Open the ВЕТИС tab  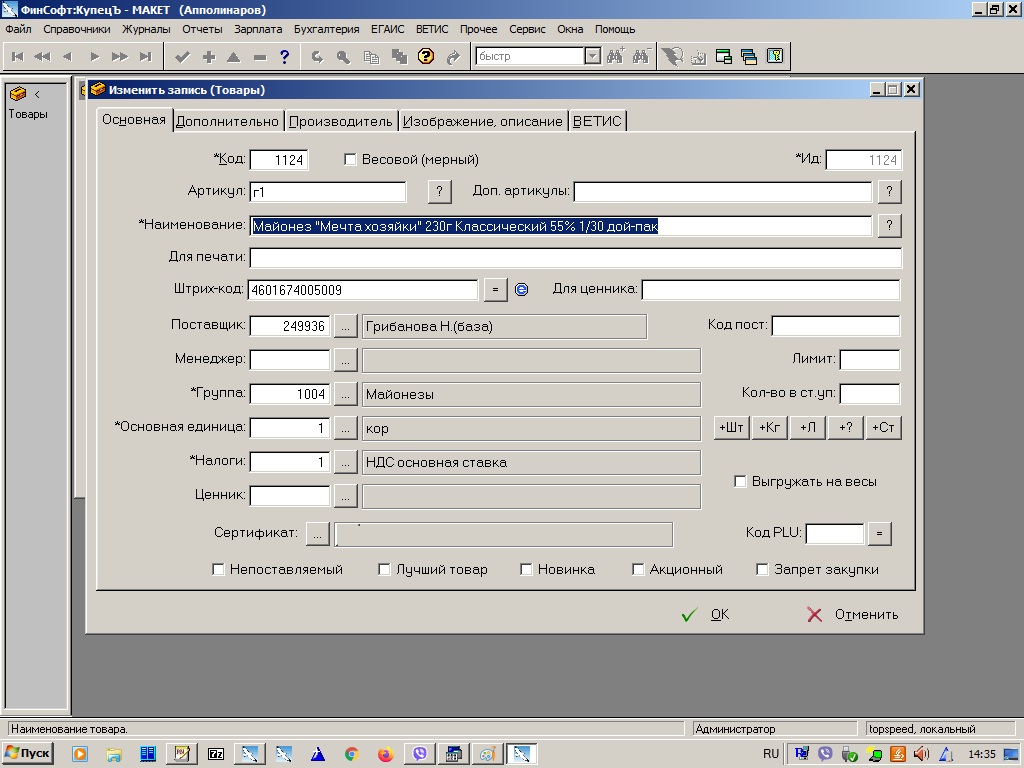[597, 121]
